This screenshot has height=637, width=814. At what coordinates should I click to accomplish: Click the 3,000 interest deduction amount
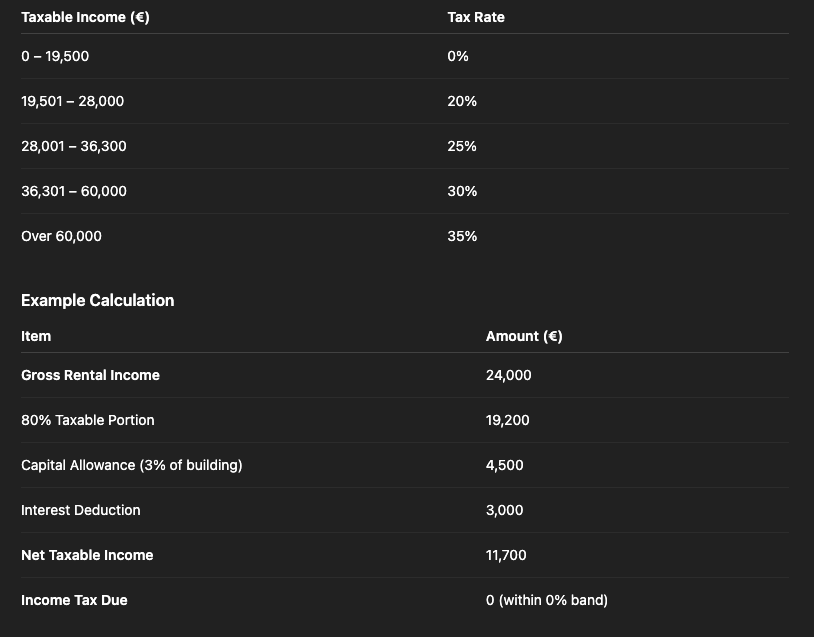(x=505, y=510)
